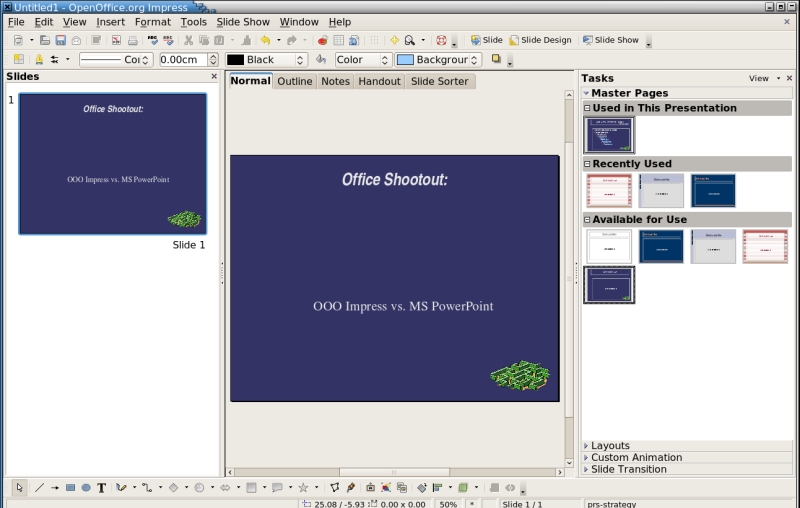This screenshot has height=508, width=800.
Task: Select the Line drawing tool
Action: 39,488
